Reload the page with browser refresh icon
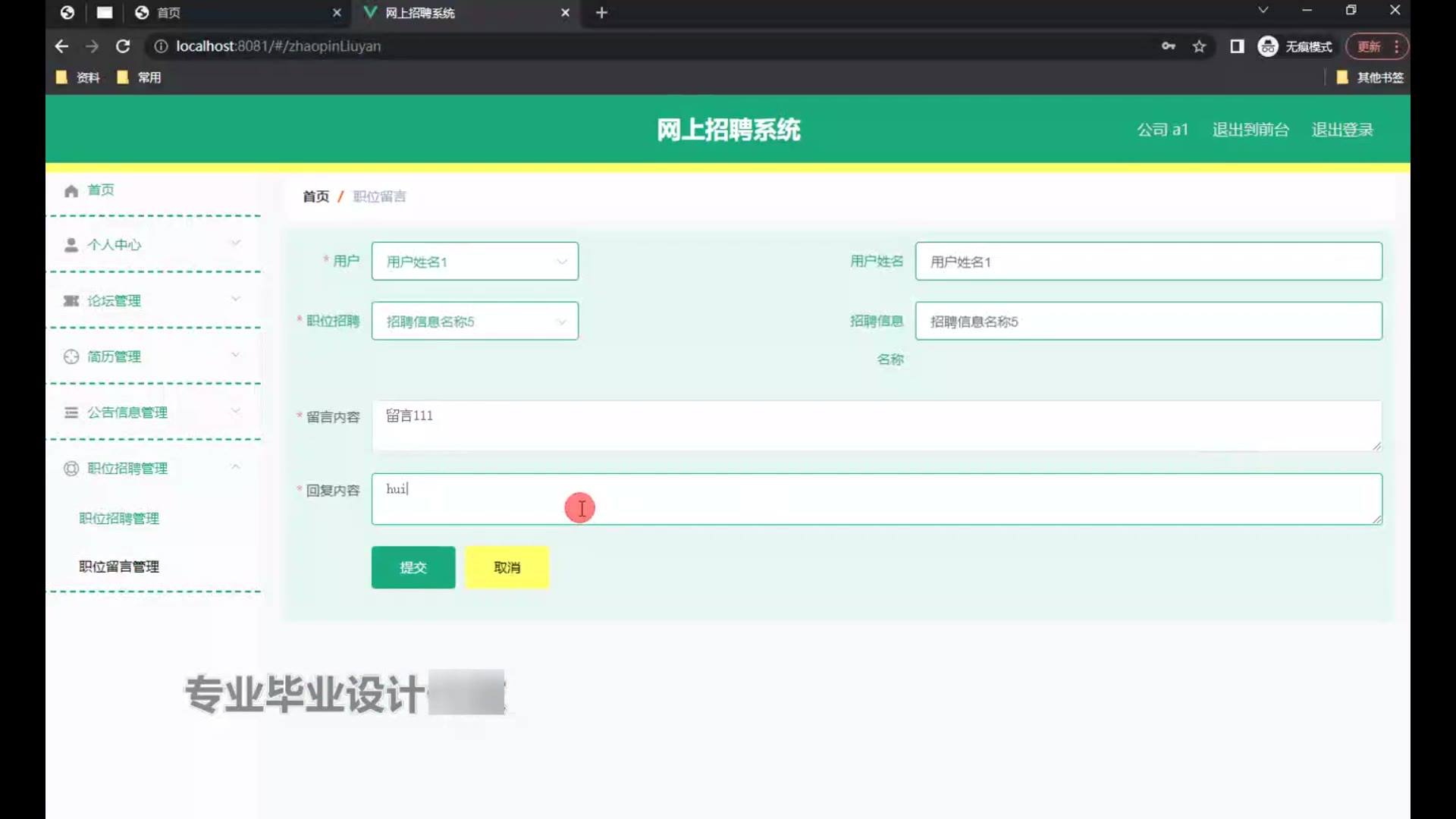 123,46
